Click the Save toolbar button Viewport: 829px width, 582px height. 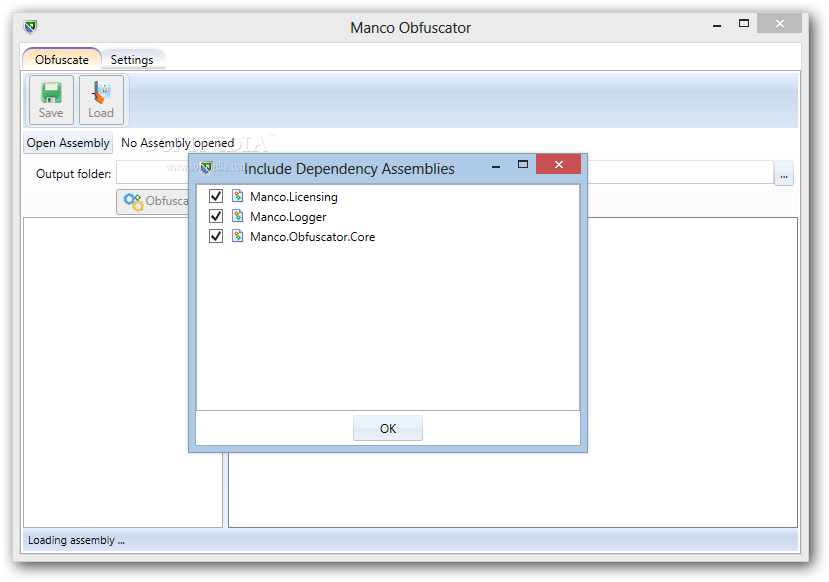51,100
